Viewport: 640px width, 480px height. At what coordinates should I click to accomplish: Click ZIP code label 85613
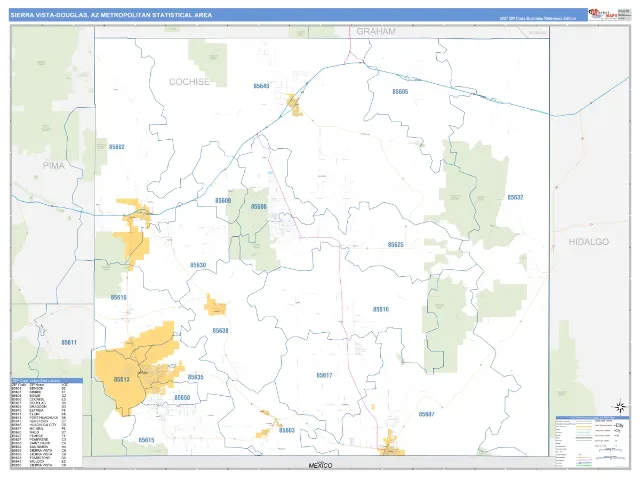pyautogui.click(x=122, y=379)
